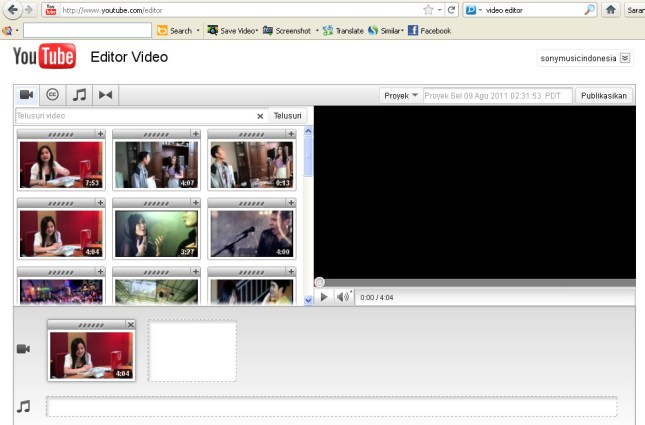Expand the Proyek dropdown
Screen dimensions: 645x425
(400, 96)
